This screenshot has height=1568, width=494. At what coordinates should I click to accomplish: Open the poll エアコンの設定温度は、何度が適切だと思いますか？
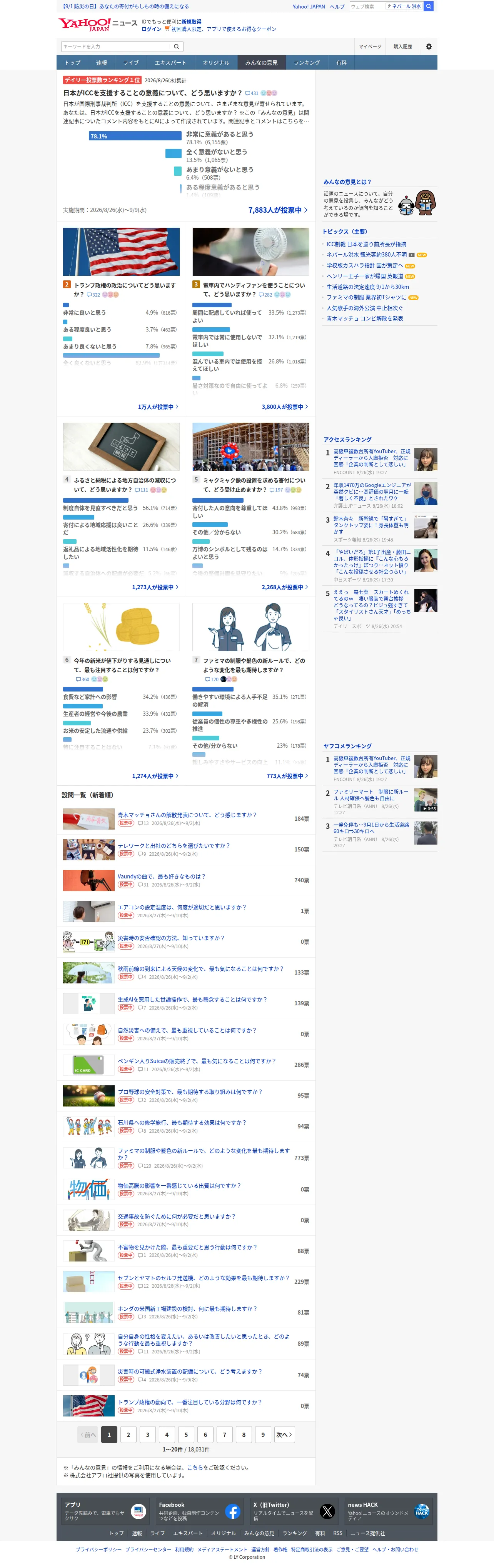(182, 907)
